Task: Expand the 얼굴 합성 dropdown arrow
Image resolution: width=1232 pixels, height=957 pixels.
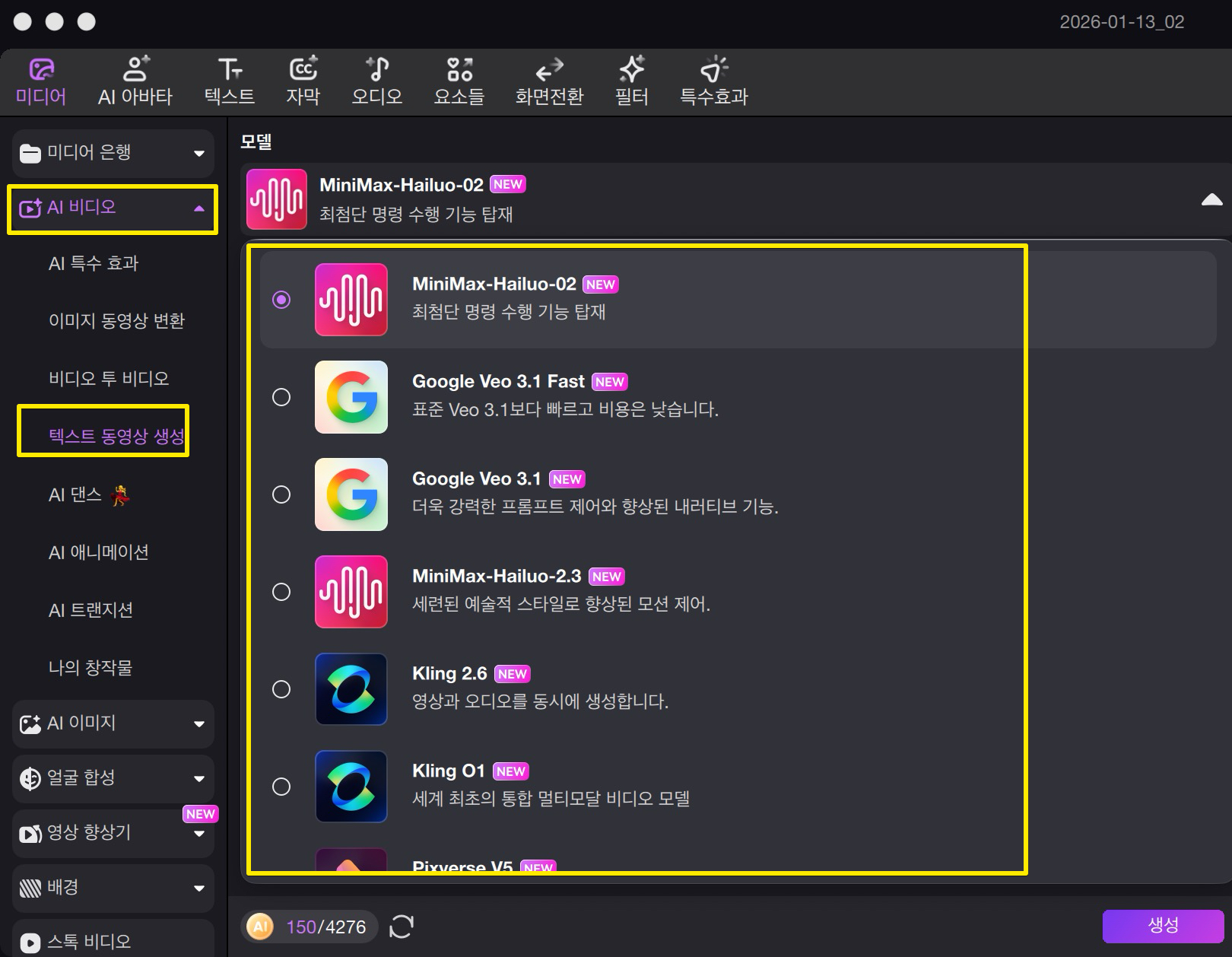Action: pyautogui.click(x=199, y=779)
